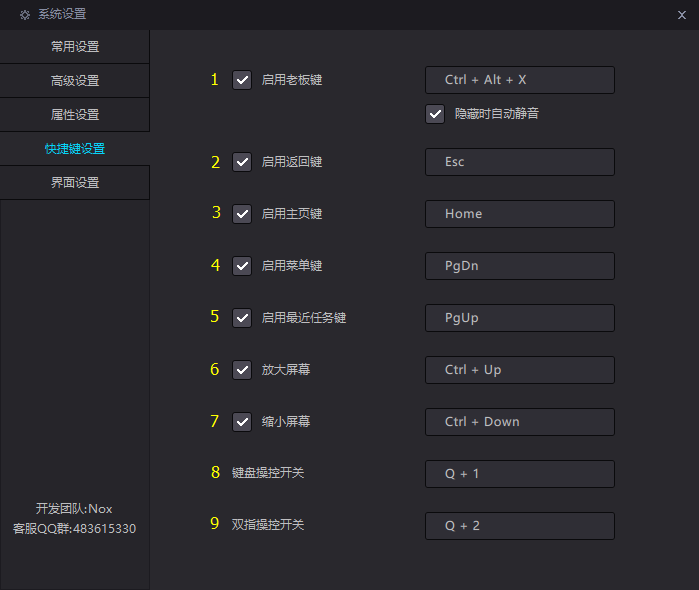
Task: Select the Ctrl + Up shortcut field
Action: [519, 370]
